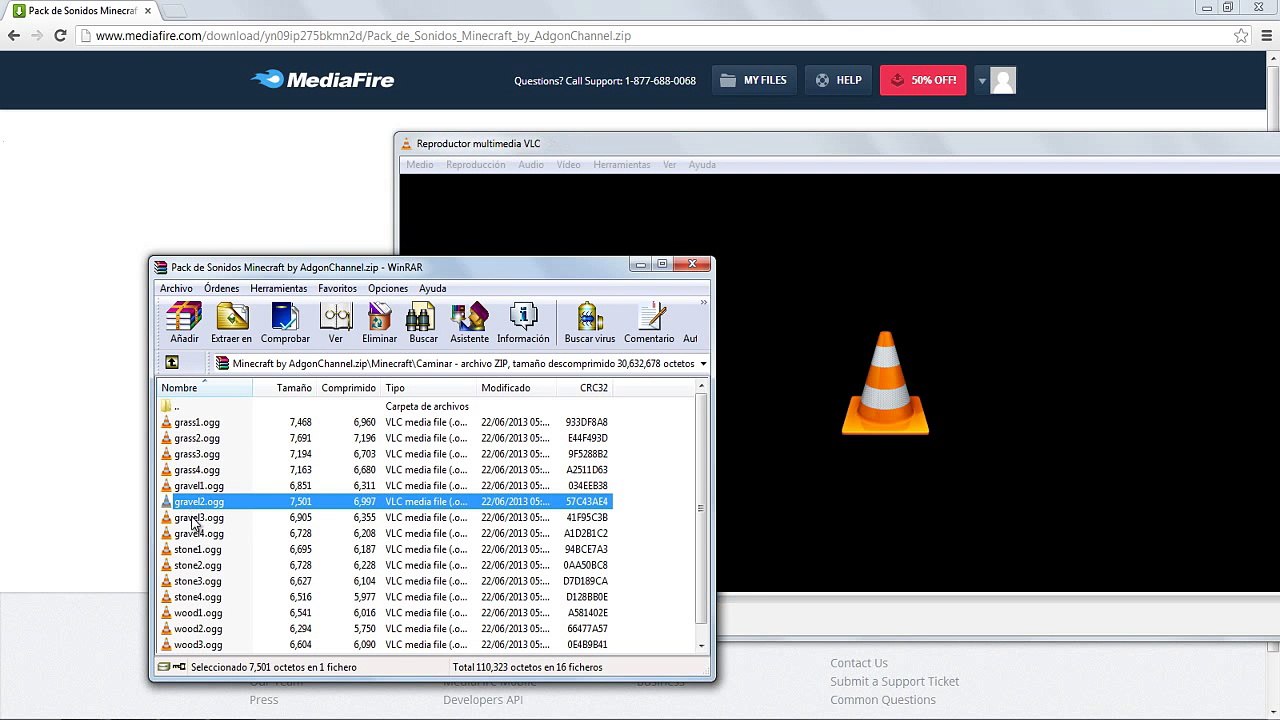Sort files by the Nombre column
The height and width of the screenshot is (720, 1280).
pos(204,388)
